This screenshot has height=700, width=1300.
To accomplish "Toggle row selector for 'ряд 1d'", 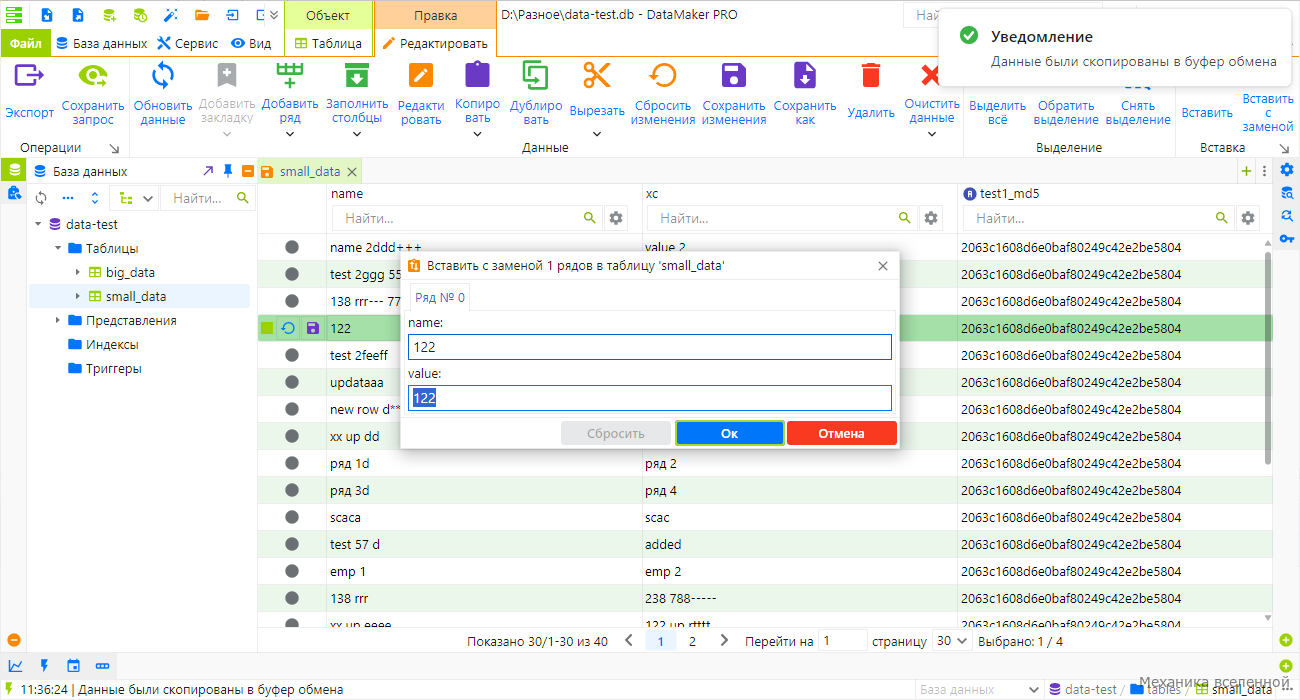I will point(292,463).
